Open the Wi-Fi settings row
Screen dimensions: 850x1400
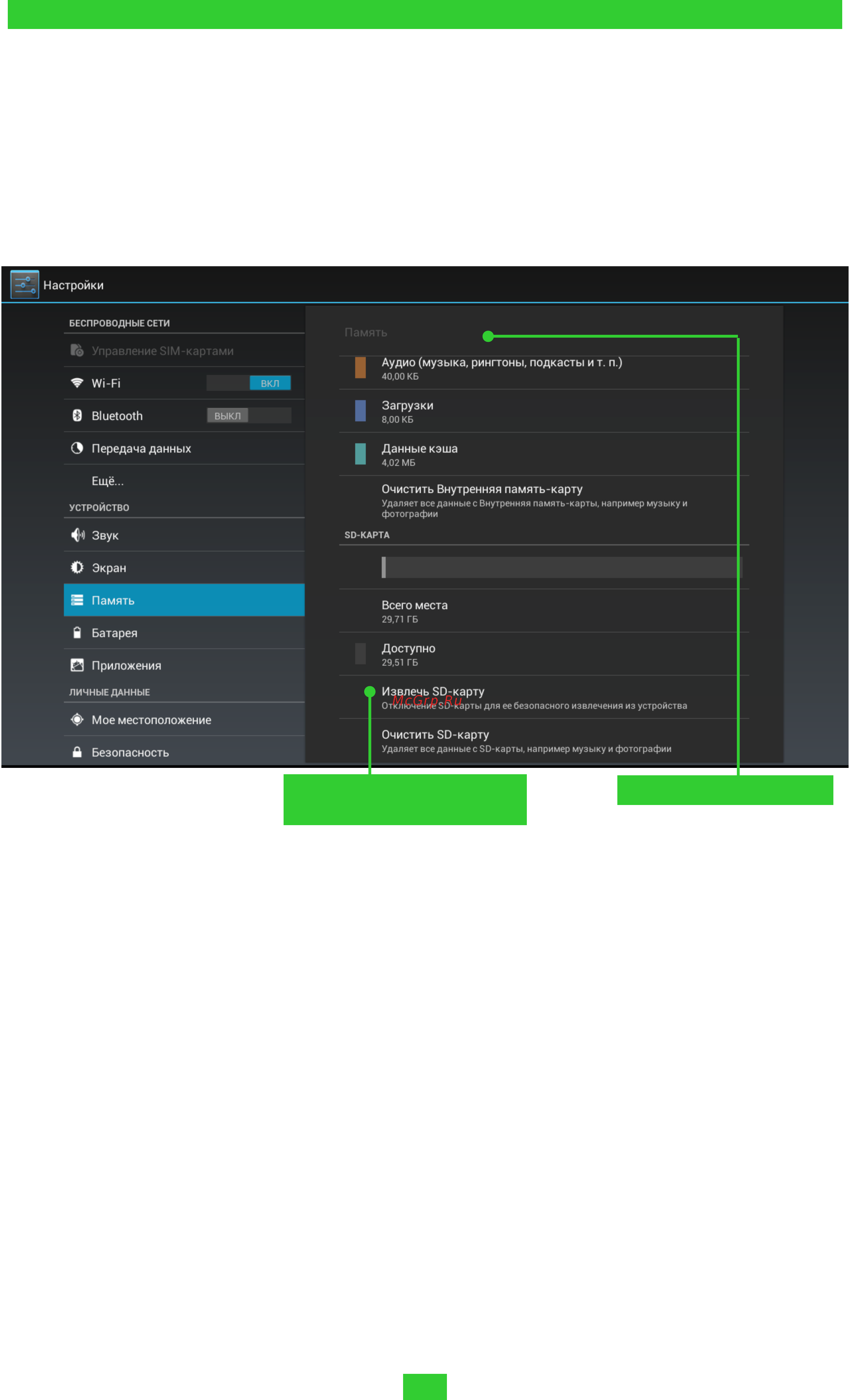point(184,383)
